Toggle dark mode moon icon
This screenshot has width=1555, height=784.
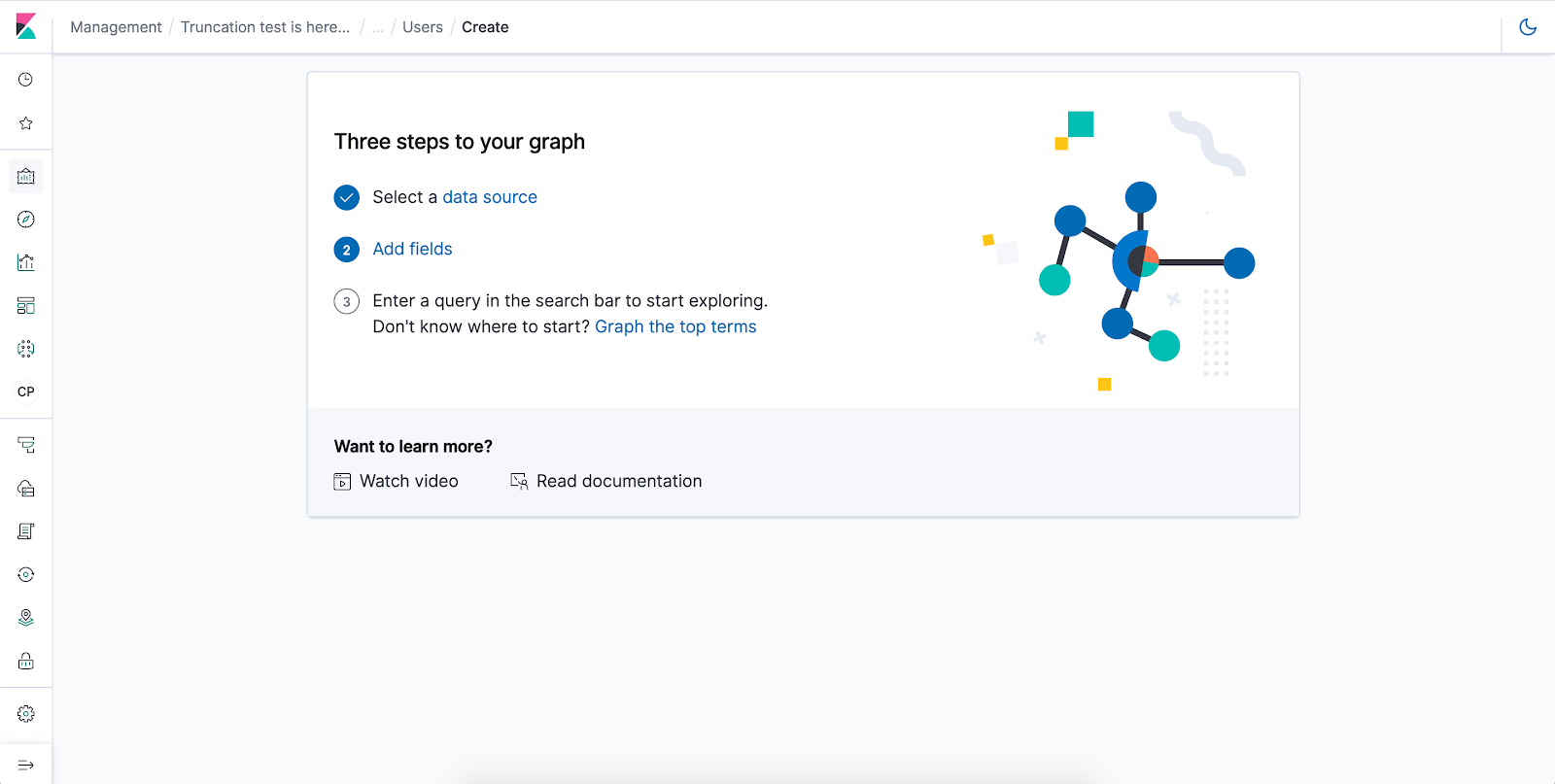click(x=1528, y=27)
